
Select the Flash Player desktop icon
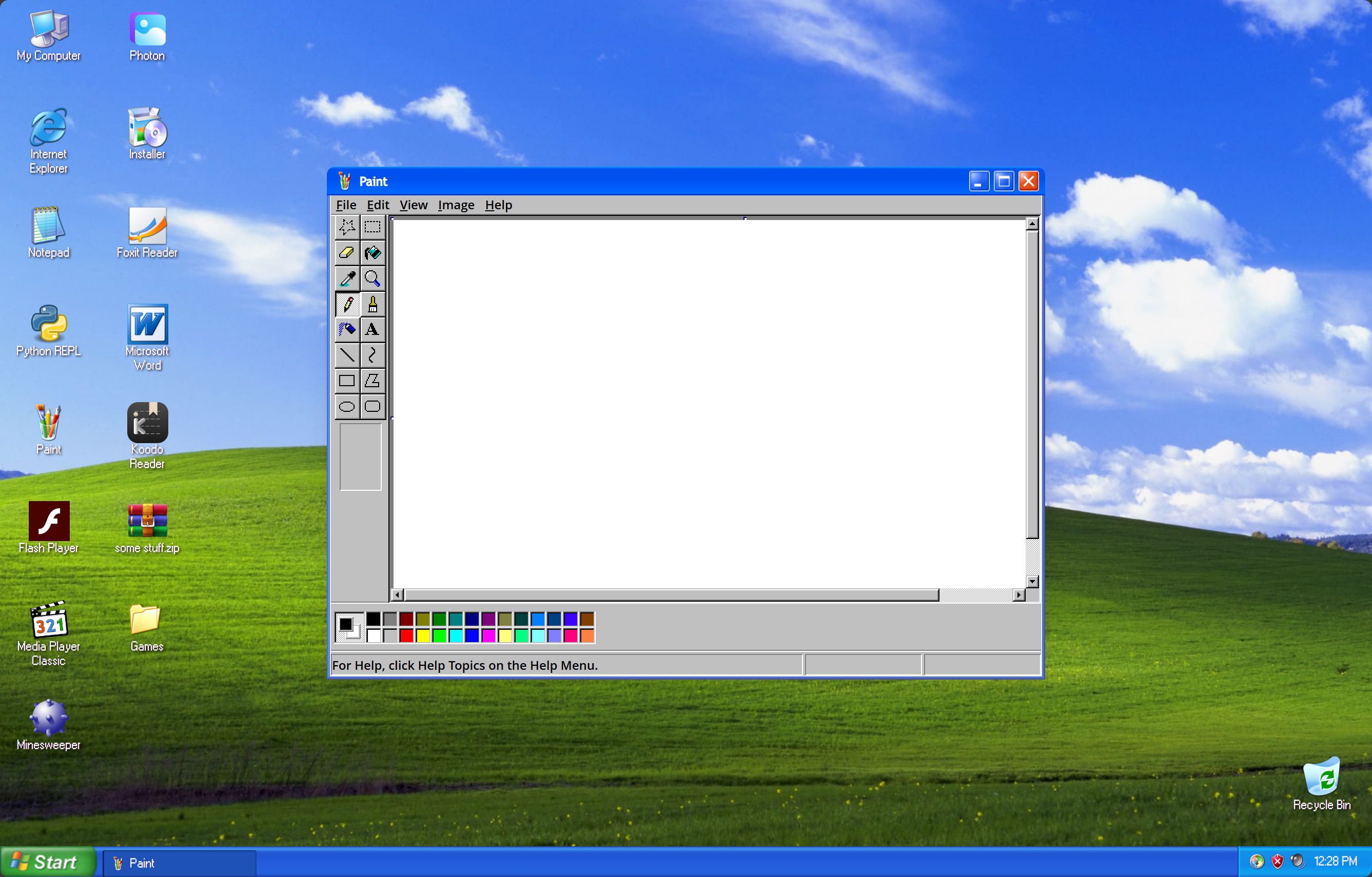[48, 528]
